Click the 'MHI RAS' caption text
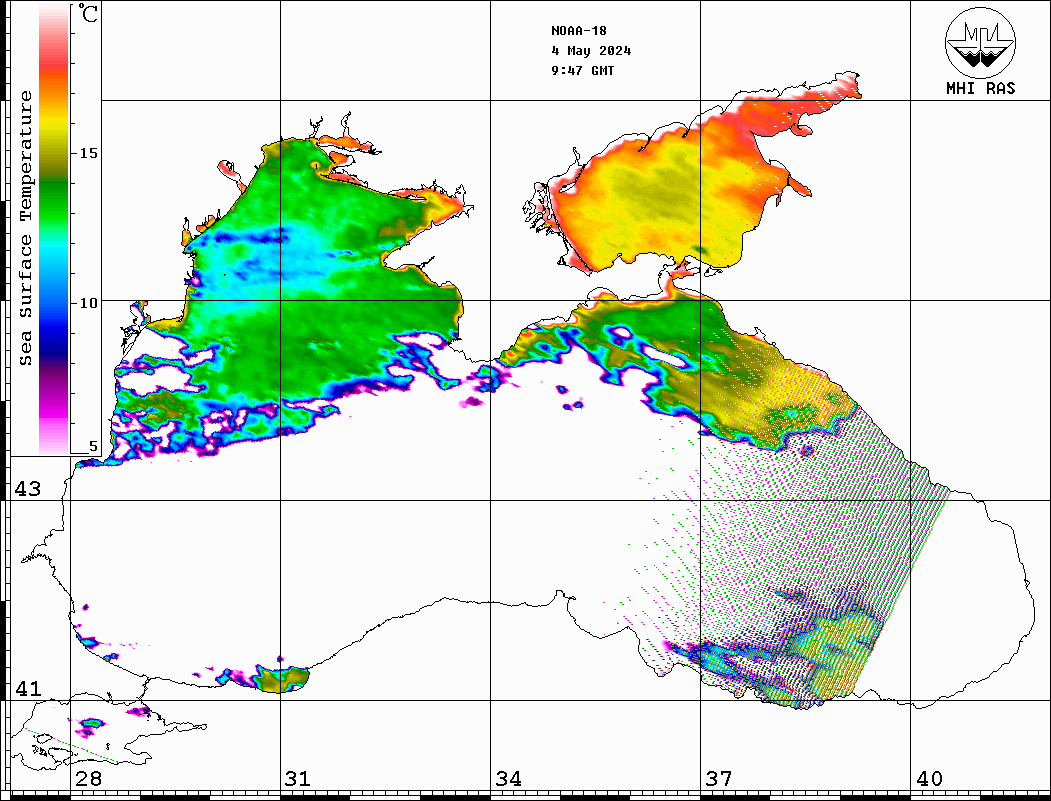This screenshot has height=801, width=1051. click(x=981, y=88)
